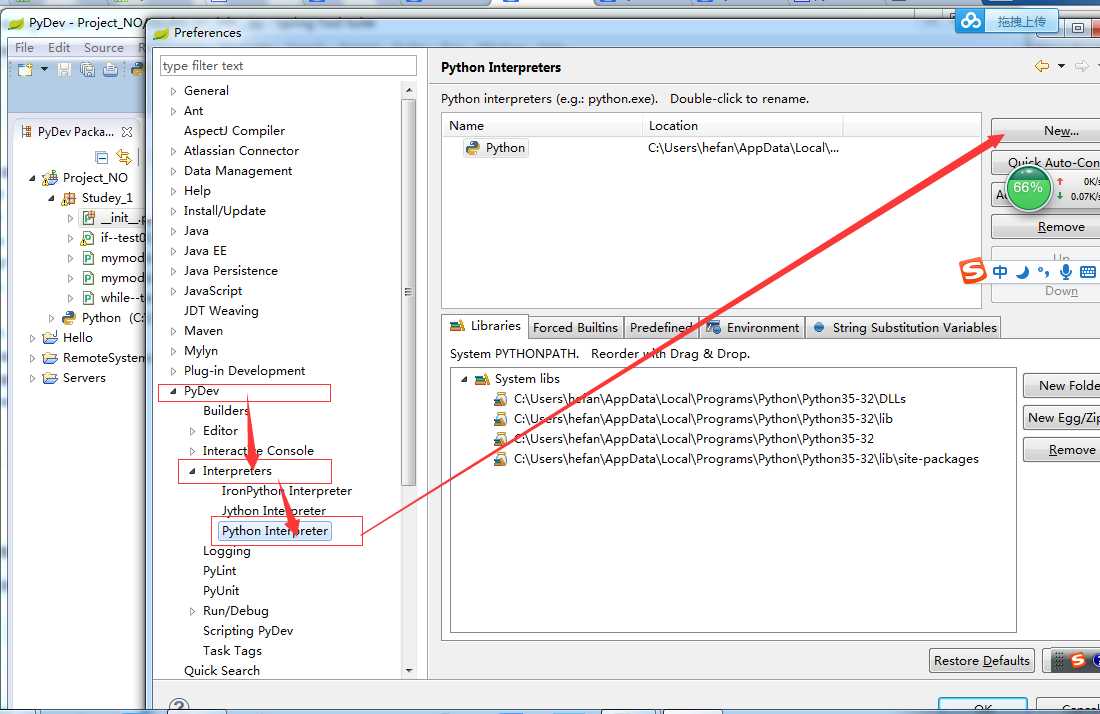Click the Name column header
Screen dimensions: 1100x714
tap(542, 126)
